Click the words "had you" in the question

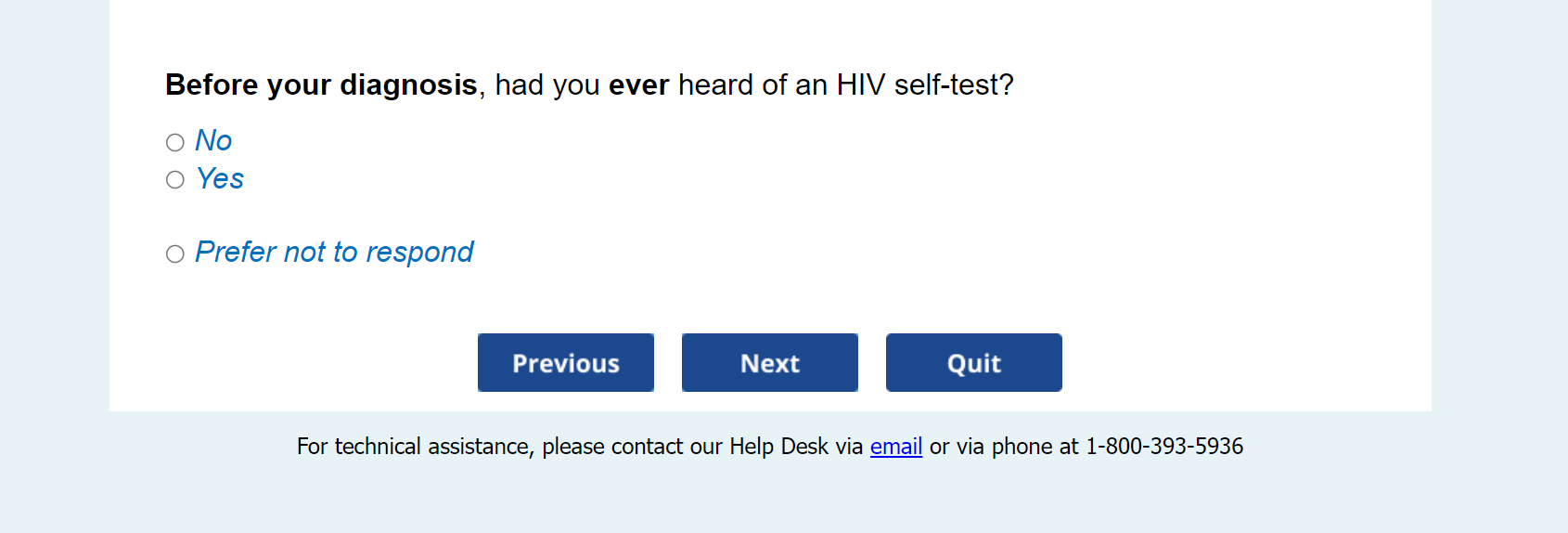pyautogui.click(x=547, y=85)
